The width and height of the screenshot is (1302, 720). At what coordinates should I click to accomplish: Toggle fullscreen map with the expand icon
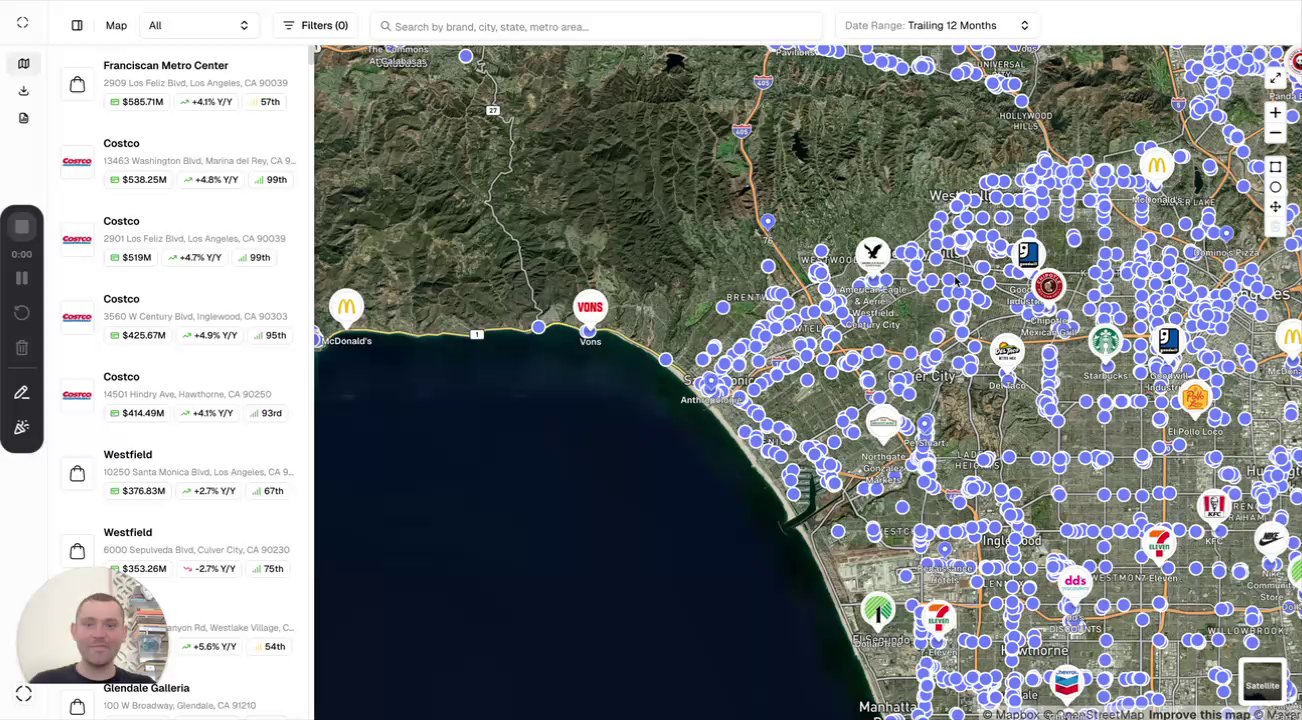point(1275,79)
